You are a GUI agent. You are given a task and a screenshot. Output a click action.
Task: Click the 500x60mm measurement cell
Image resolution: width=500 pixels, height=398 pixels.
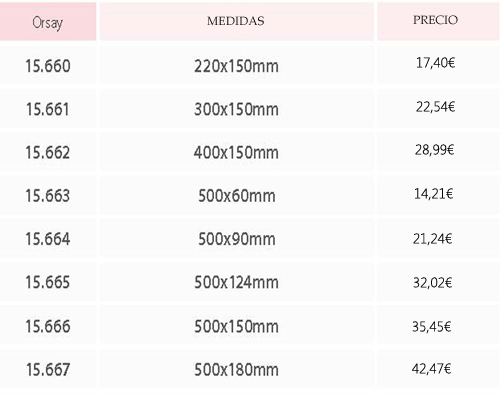[x=237, y=195]
